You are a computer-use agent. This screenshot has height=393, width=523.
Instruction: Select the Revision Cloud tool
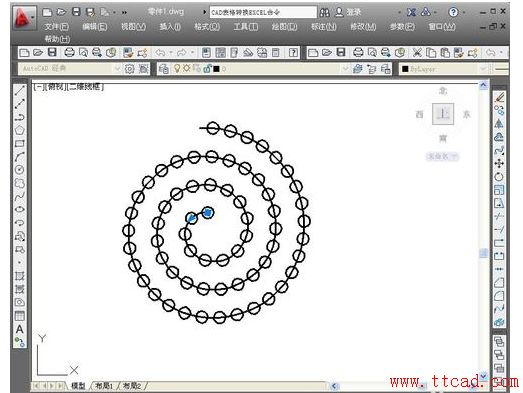pyautogui.click(x=20, y=183)
